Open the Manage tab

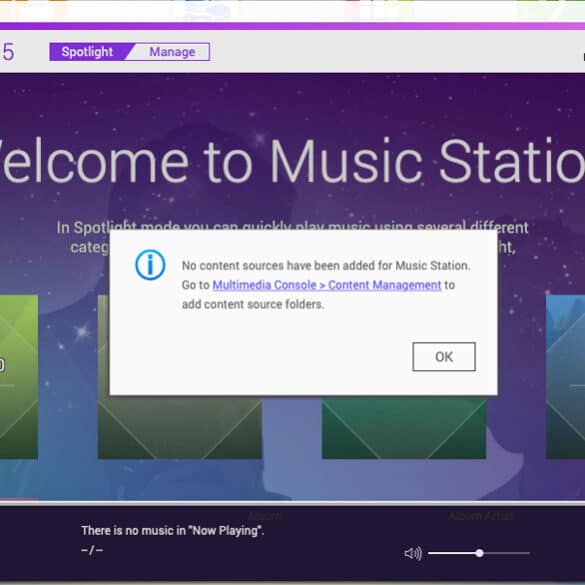coord(172,52)
